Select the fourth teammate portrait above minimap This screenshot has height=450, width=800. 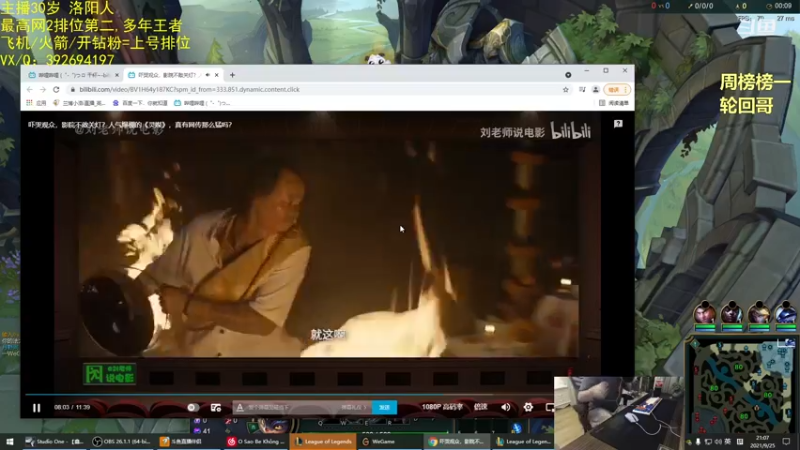tap(786, 313)
